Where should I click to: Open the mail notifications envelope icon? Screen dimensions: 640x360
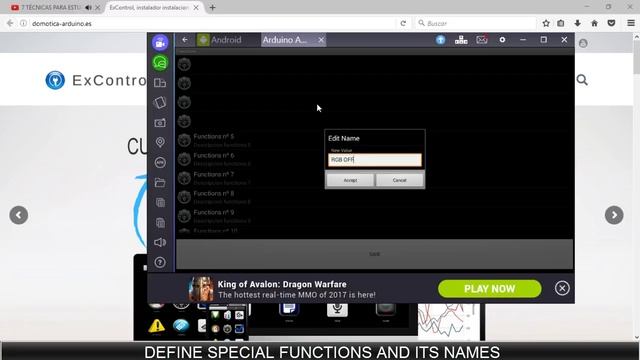[x=482, y=40]
